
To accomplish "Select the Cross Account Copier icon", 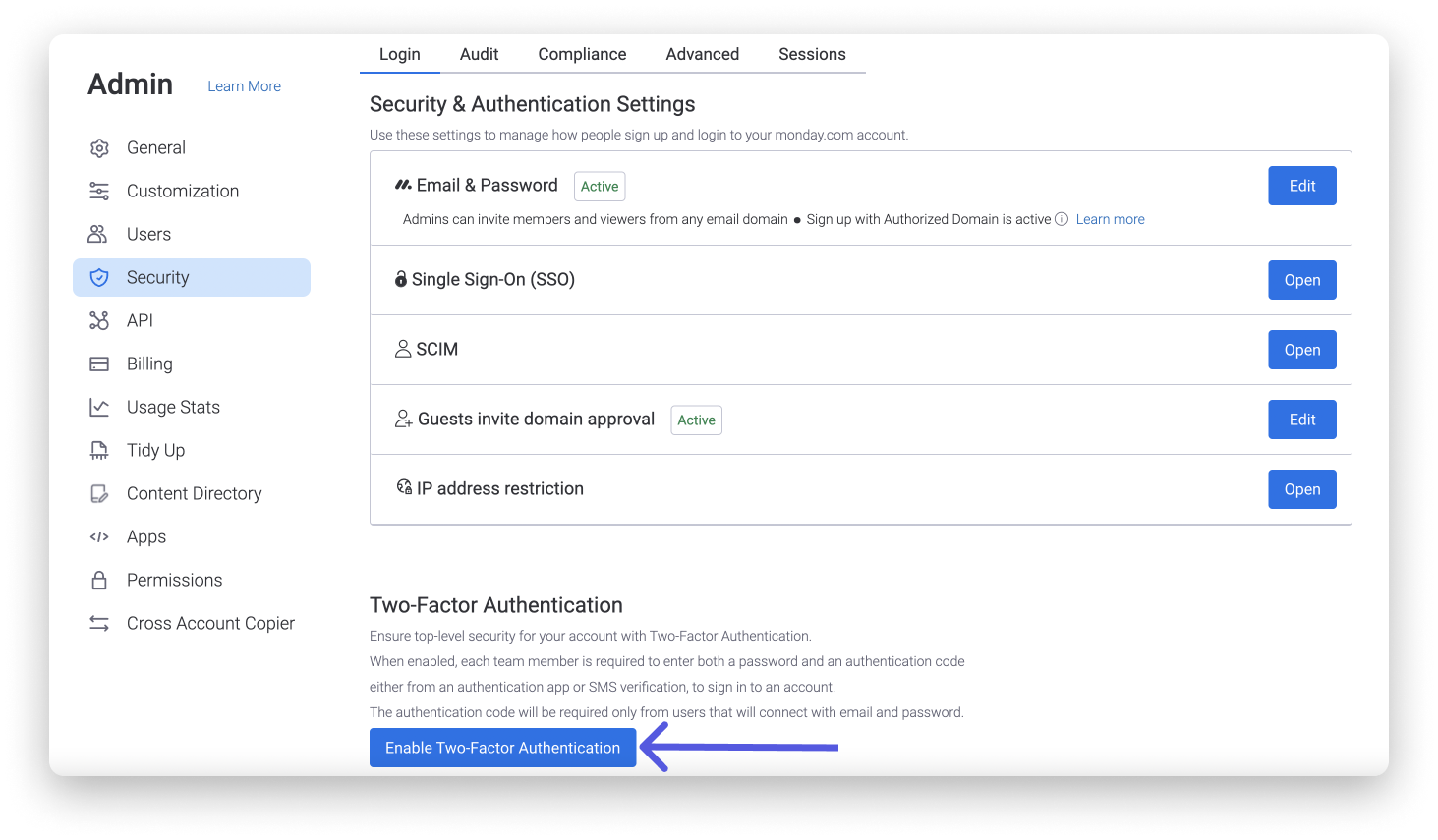I will pyautogui.click(x=99, y=623).
